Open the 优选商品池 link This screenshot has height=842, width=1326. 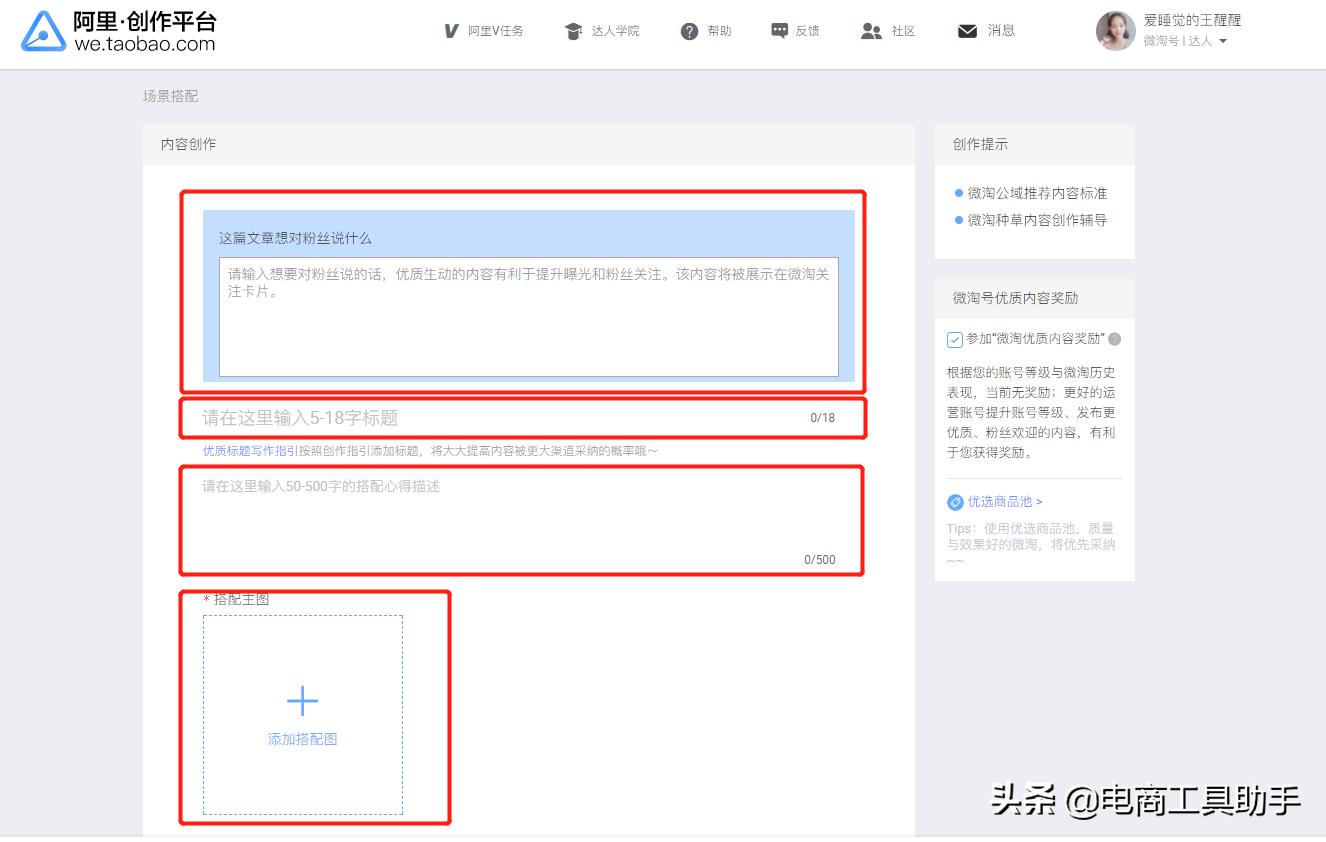pyautogui.click(x=998, y=502)
